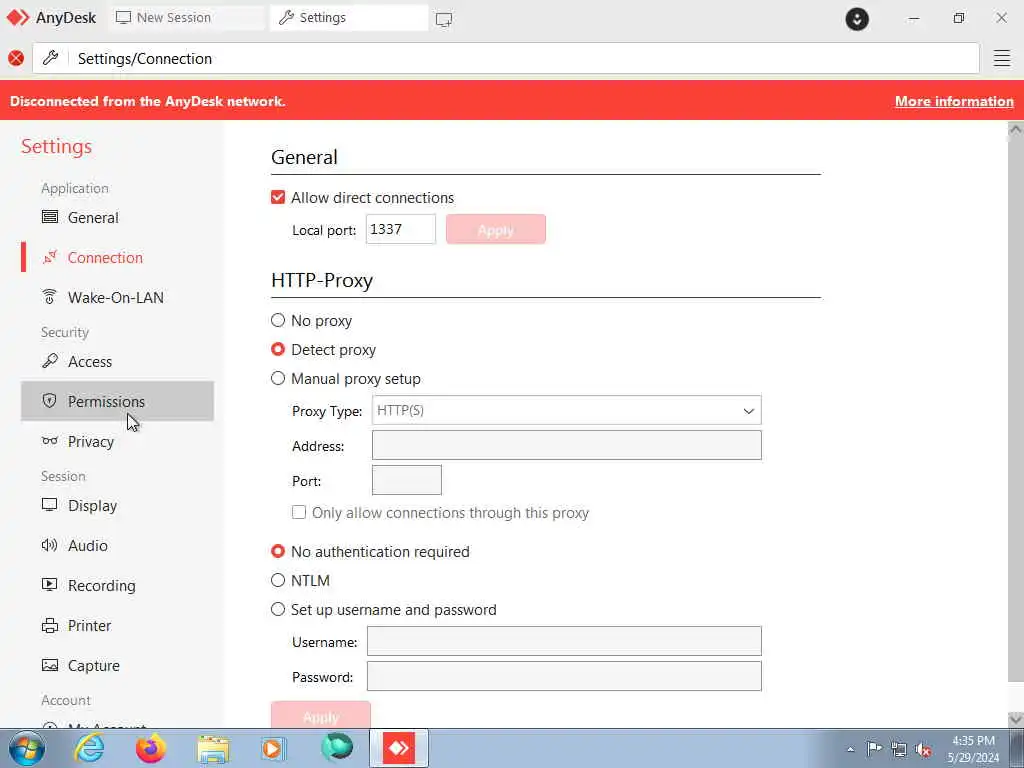Open the General settings page
The height and width of the screenshot is (768, 1024).
(118, 217)
